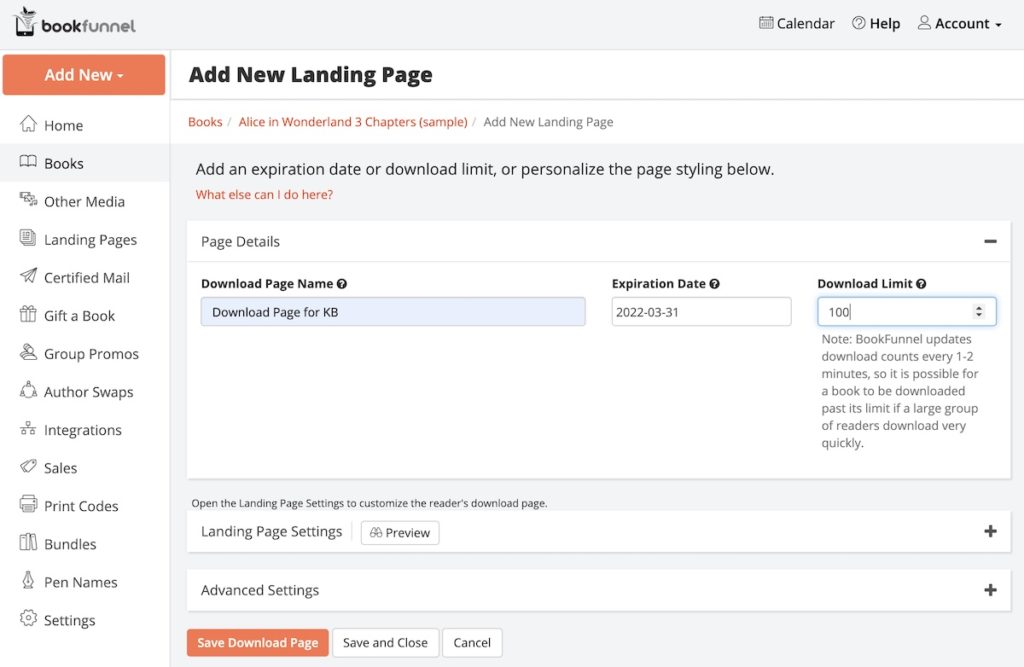Navigate to Author Swaps
The image size is (1024, 667).
point(88,391)
